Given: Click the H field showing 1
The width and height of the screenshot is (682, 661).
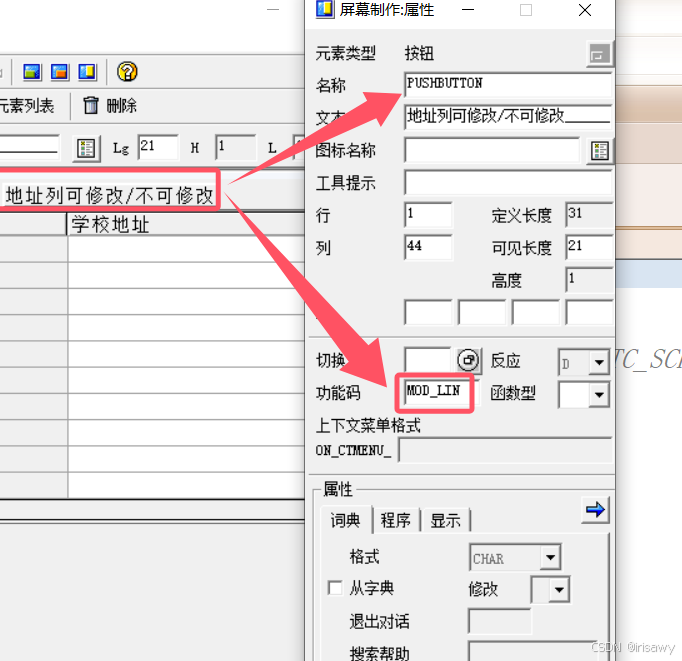Looking at the screenshot, I should tap(235, 147).
